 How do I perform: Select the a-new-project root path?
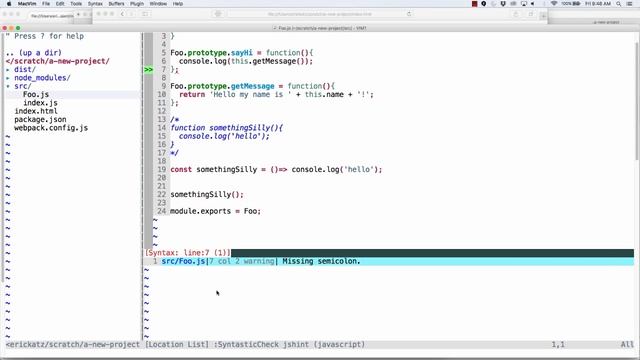(58, 61)
